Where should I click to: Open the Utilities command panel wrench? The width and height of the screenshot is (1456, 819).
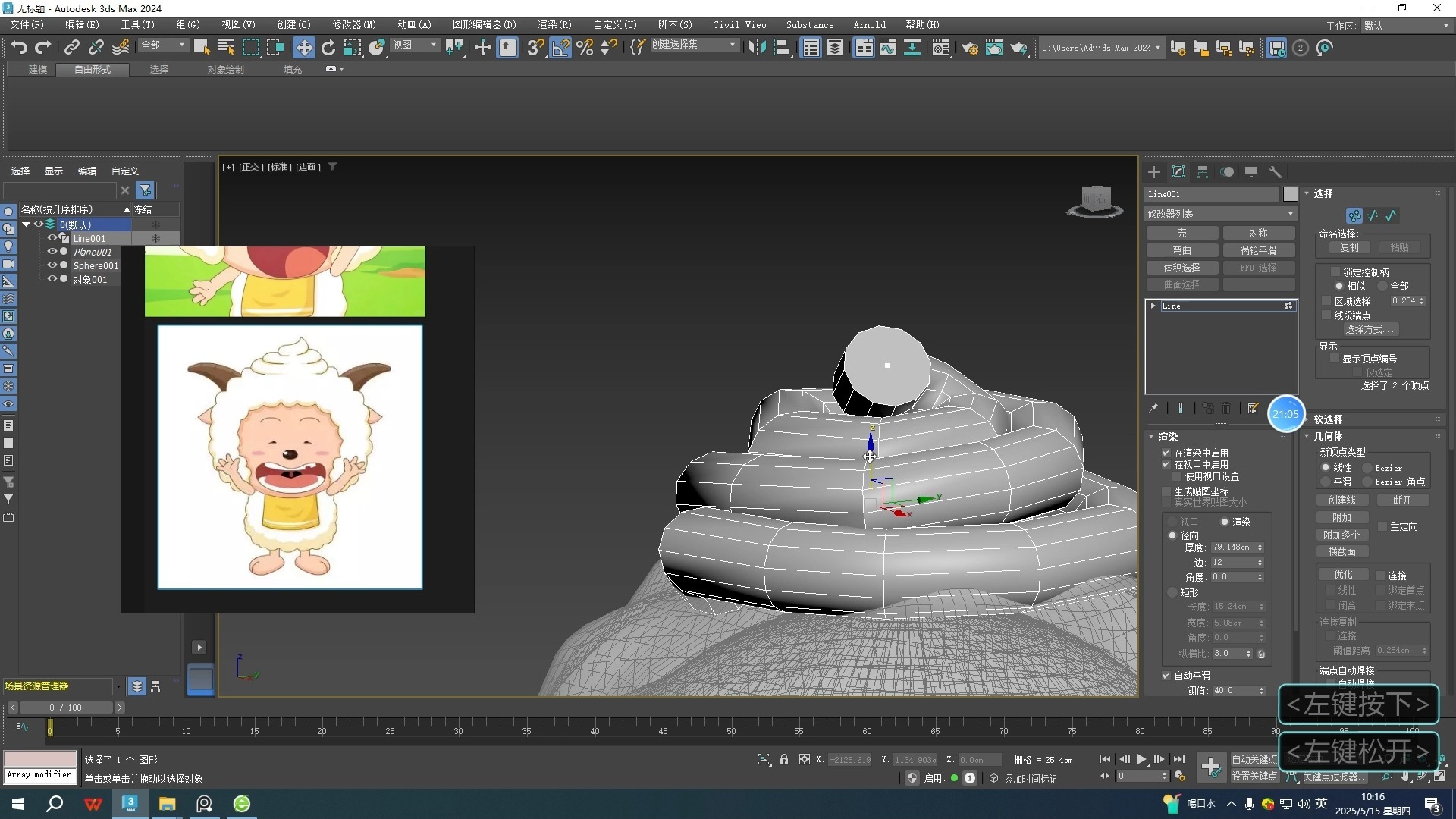1276,172
